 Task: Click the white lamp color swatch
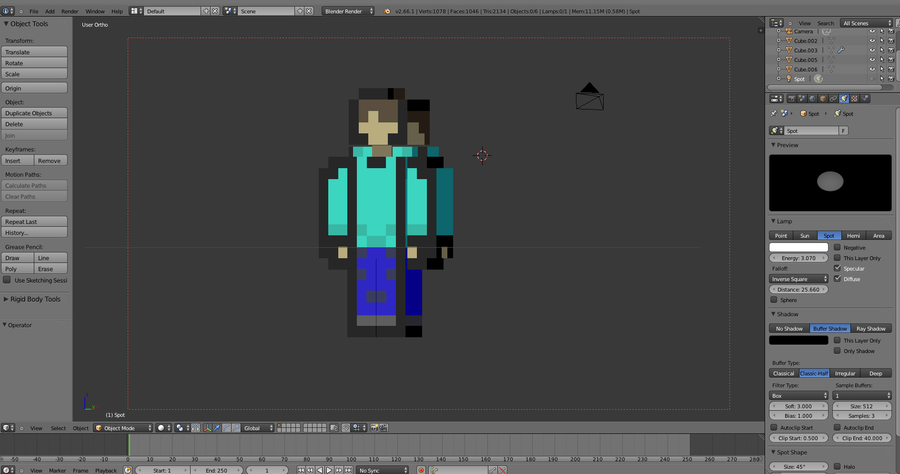point(798,247)
